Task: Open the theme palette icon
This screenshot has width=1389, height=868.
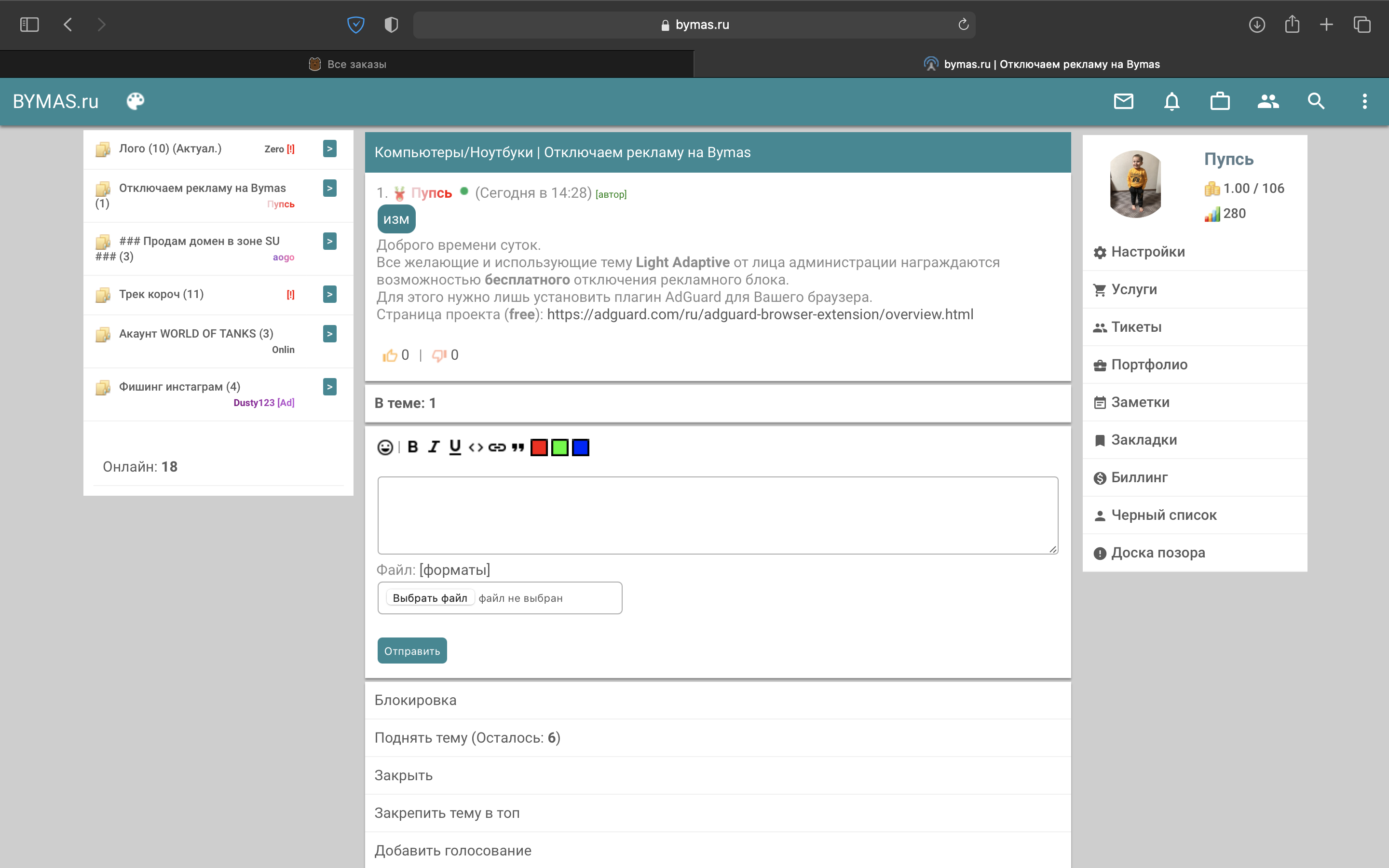Action: click(x=136, y=102)
